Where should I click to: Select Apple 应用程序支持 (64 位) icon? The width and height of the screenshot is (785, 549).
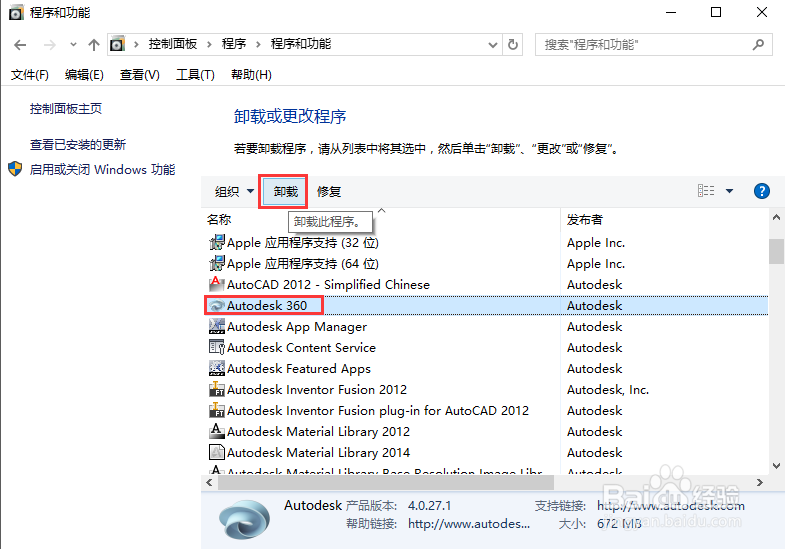click(216, 263)
